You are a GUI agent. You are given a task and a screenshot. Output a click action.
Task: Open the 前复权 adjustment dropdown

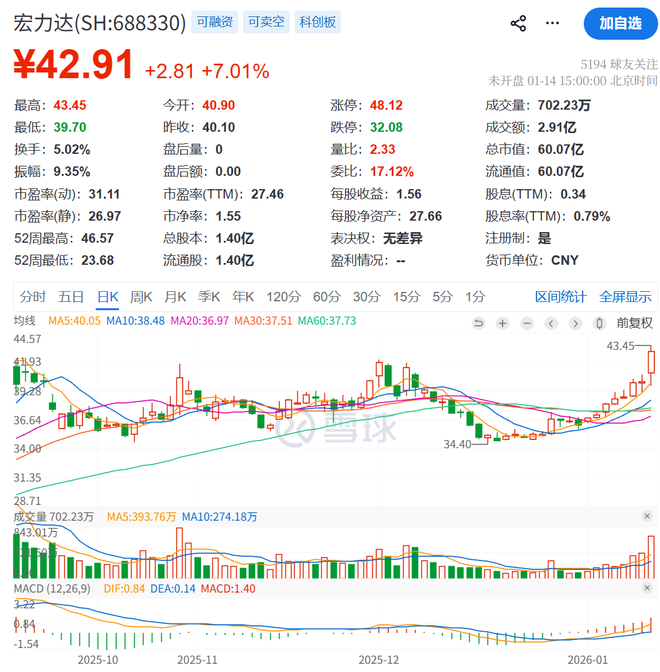tap(633, 323)
